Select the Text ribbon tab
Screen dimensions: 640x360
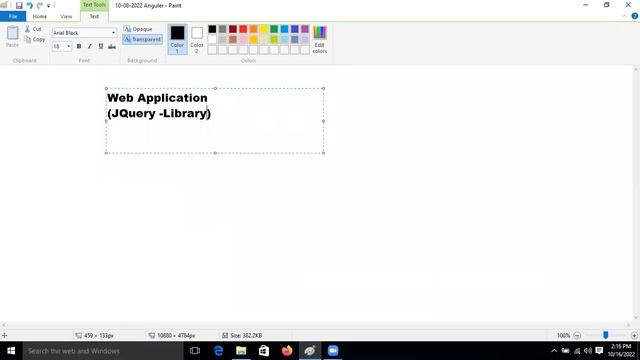point(94,16)
